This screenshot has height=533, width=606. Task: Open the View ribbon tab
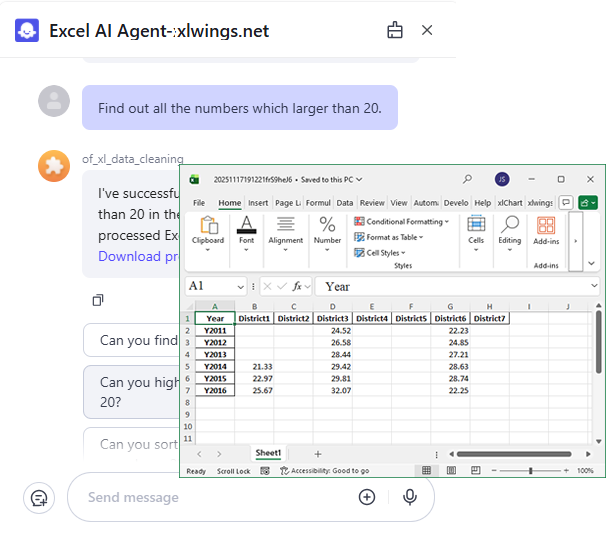tap(398, 203)
